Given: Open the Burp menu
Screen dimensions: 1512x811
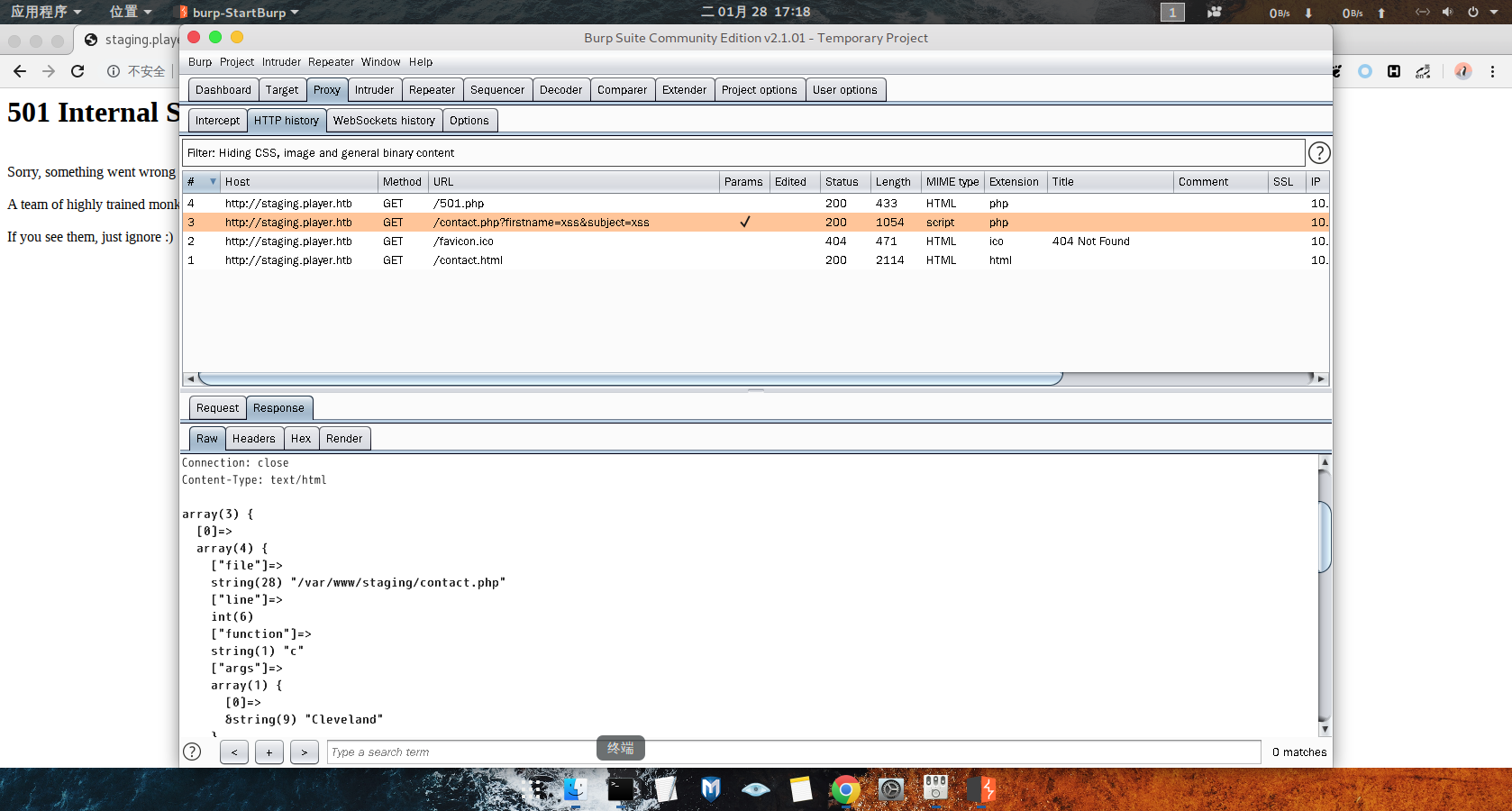Looking at the screenshot, I should coord(200,62).
